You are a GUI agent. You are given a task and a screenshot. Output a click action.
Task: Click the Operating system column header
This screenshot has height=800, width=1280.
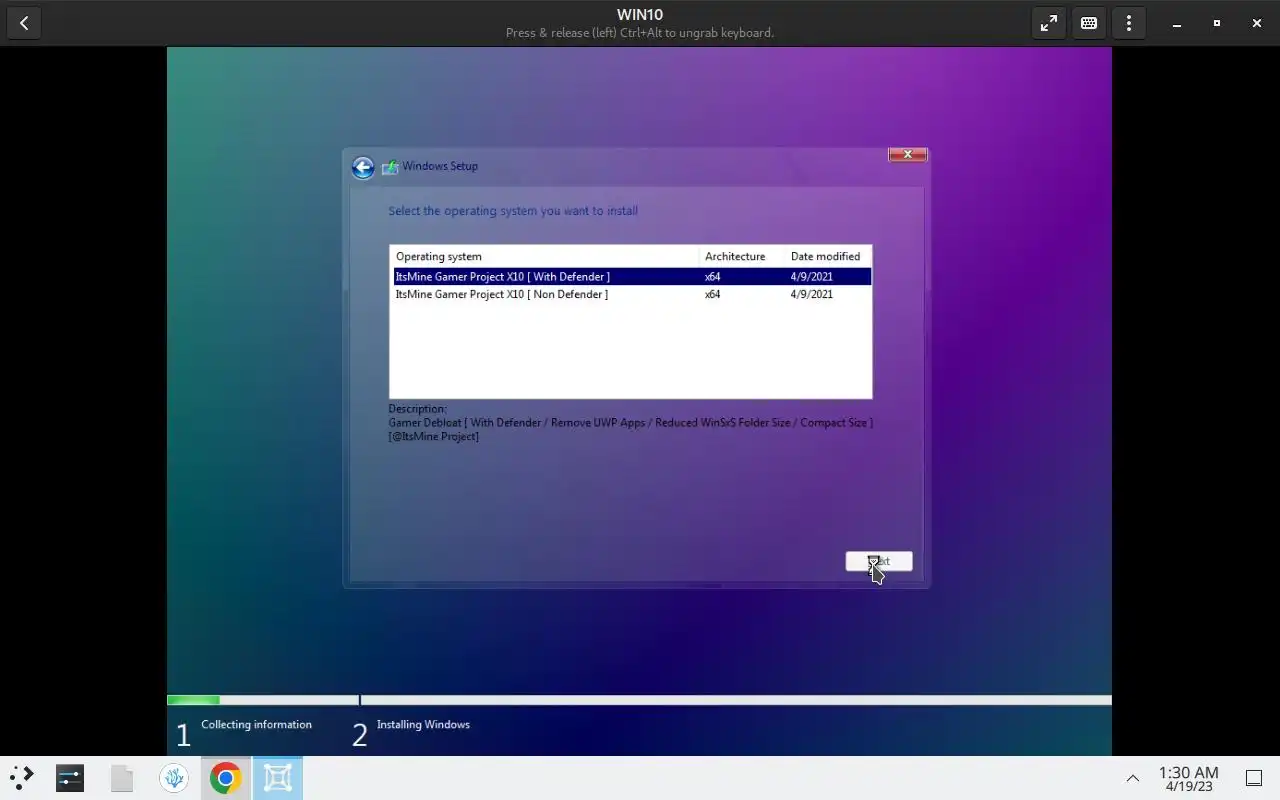pos(545,256)
